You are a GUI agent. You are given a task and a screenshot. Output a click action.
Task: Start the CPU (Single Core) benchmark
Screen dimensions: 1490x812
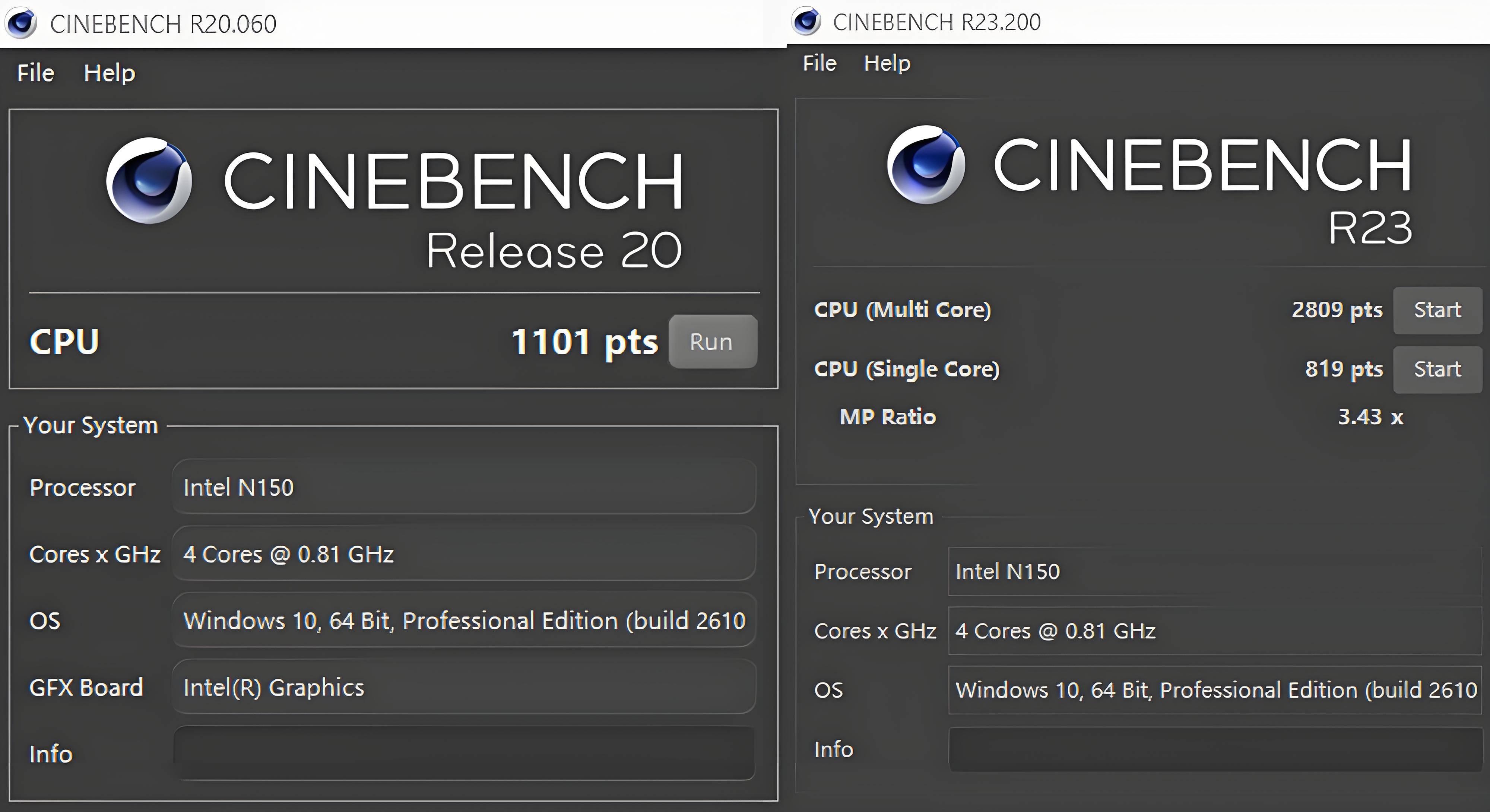pos(1437,369)
